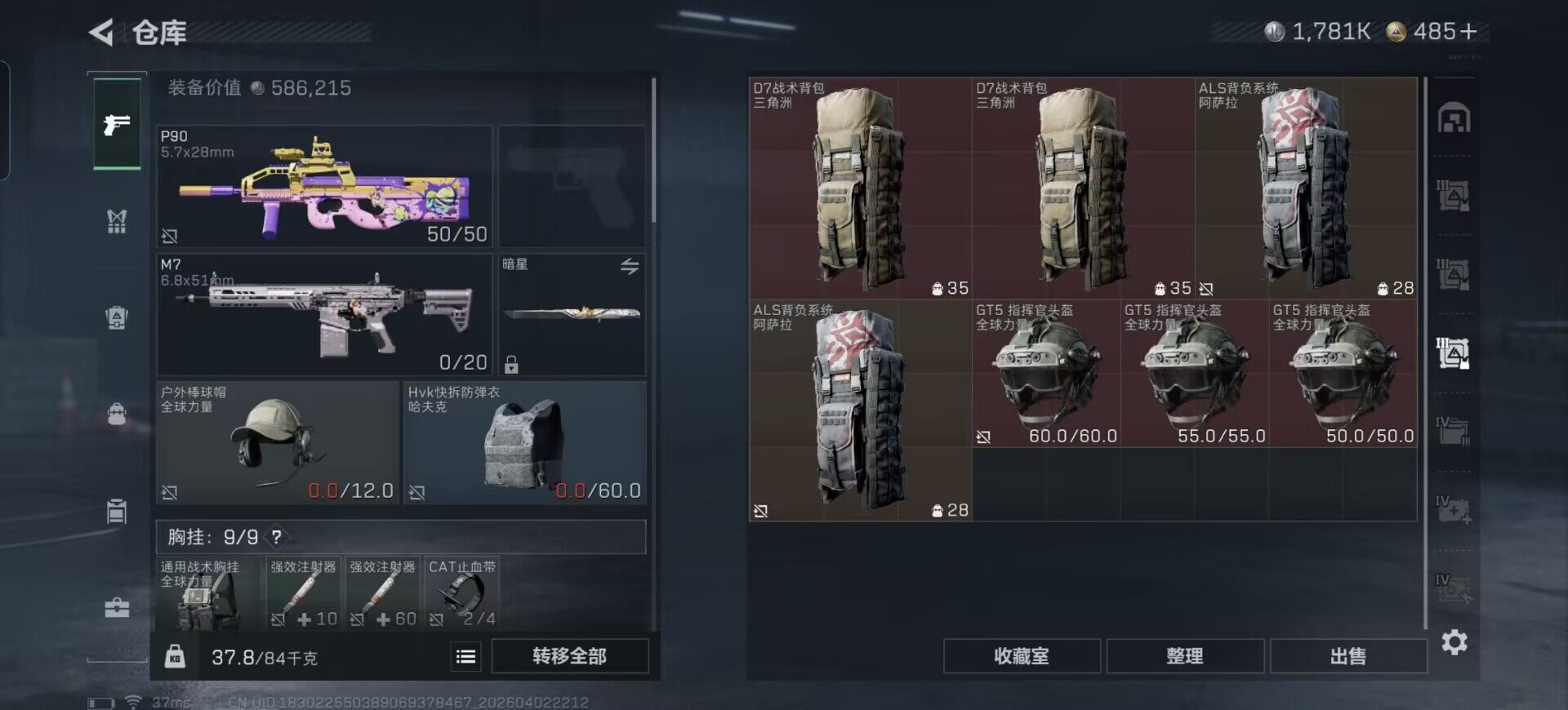The height and width of the screenshot is (710, 1568).
Task: Click the 转移全部 button
Action: click(570, 656)
